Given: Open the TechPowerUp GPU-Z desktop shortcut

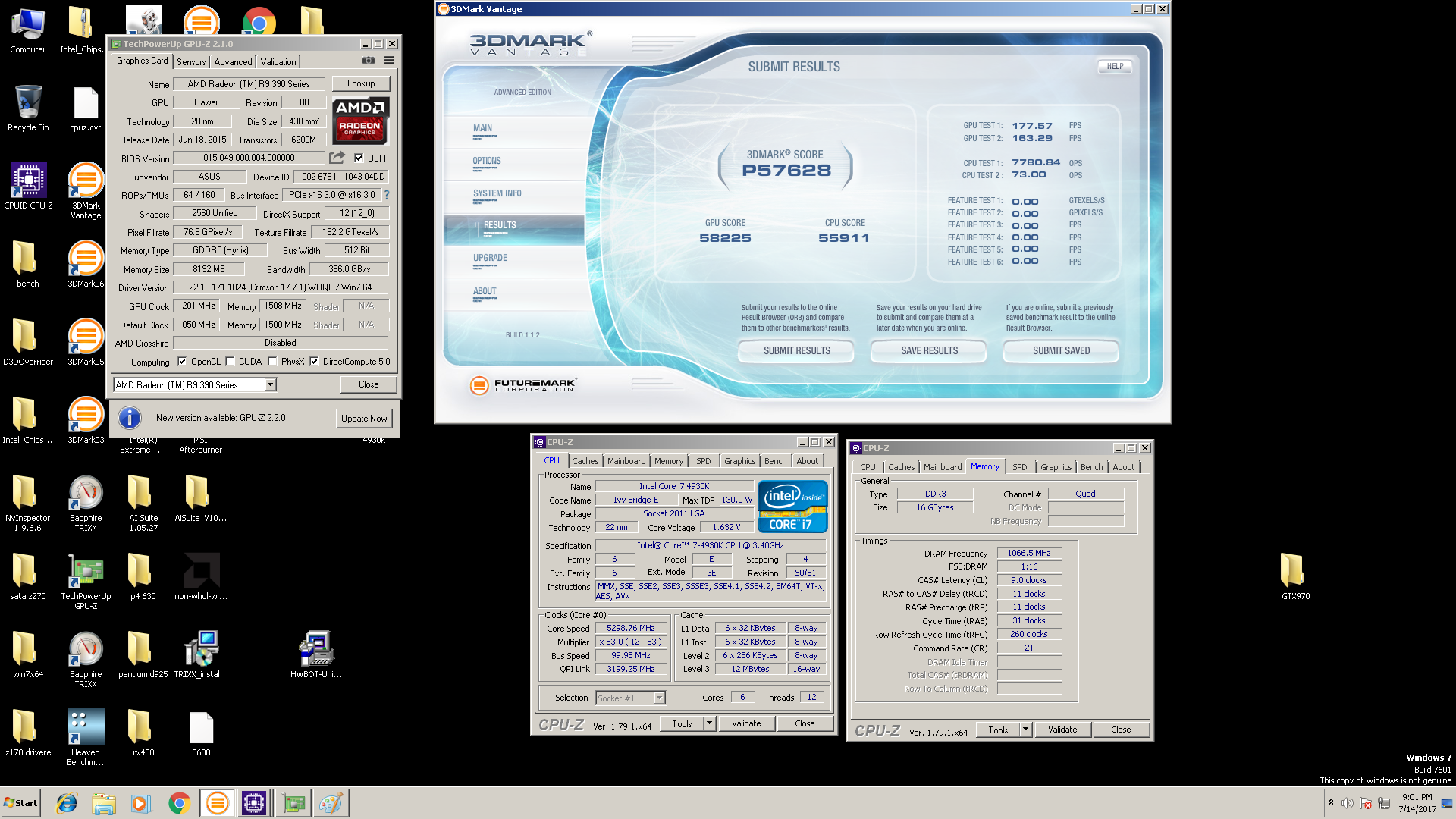Looking at the screenshot, I should point(86,582).
